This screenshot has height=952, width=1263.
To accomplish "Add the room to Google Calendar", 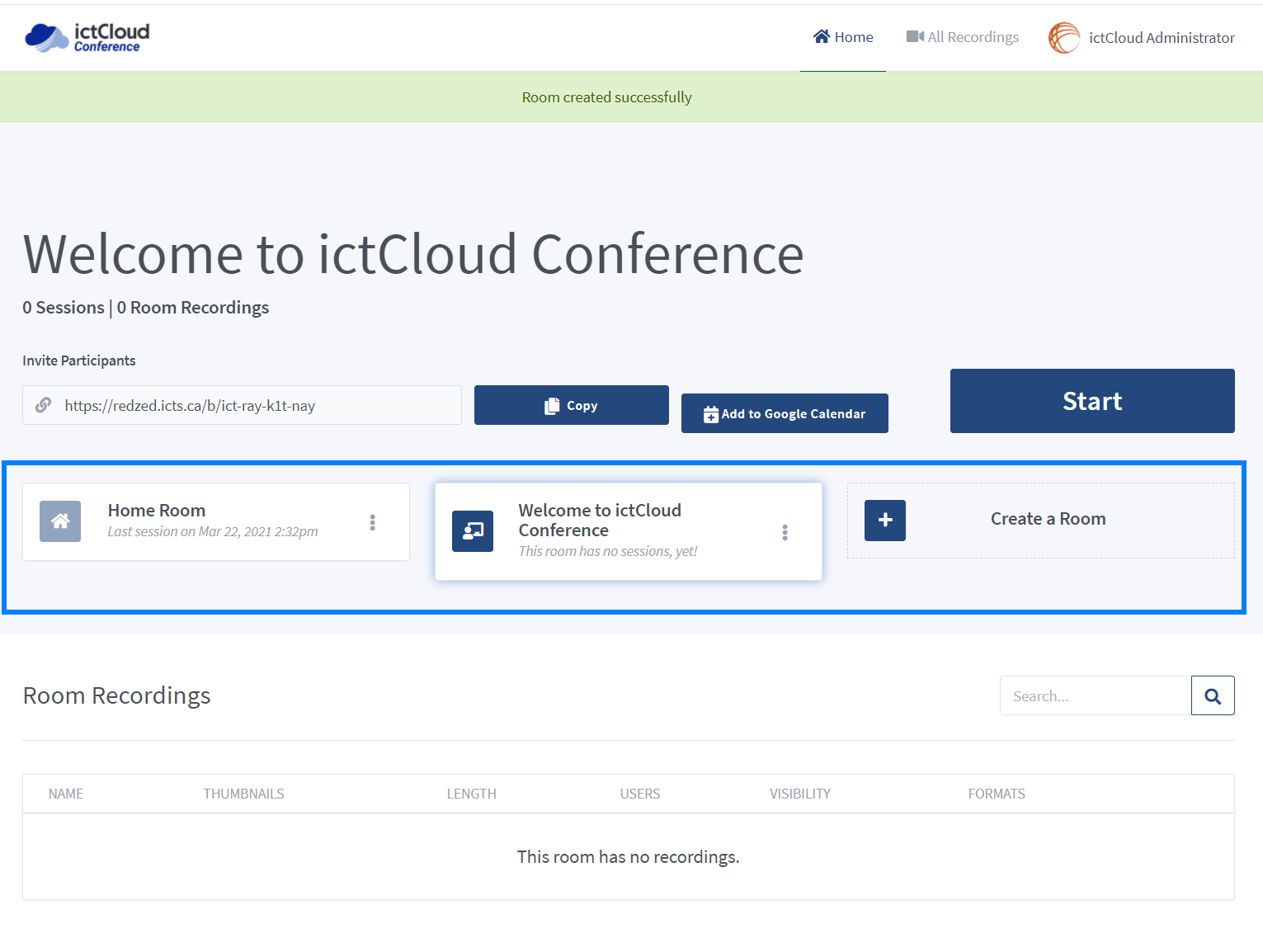I will pyautogui.click(x=785, y=413).
